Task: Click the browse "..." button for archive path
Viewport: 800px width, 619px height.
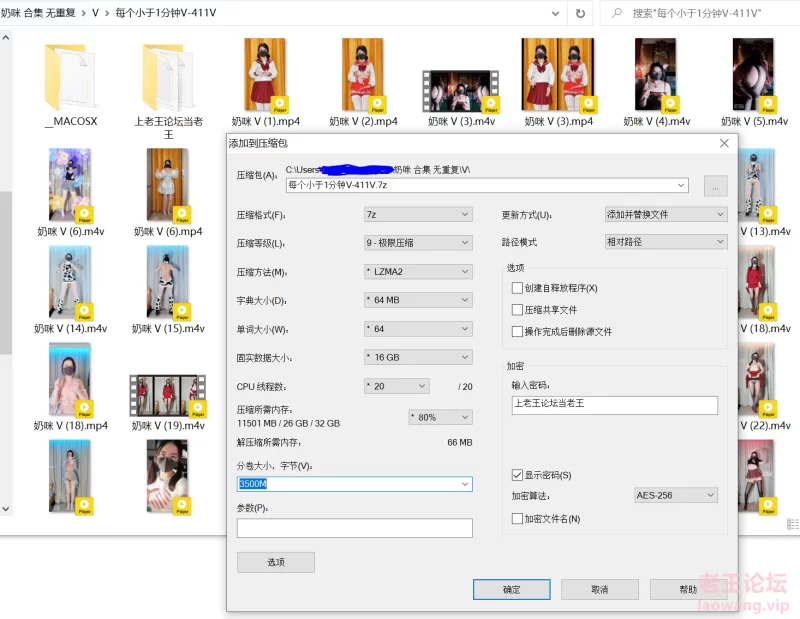Action: [714, 186]
